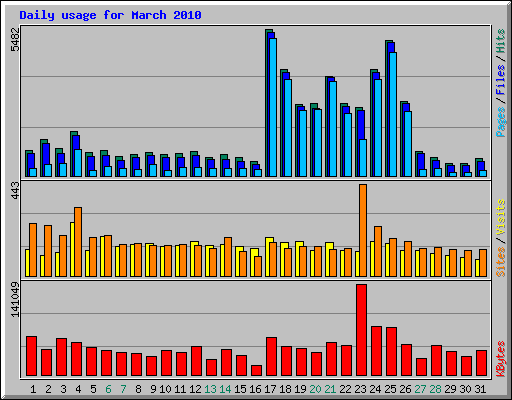512x400 pixels.
Task: Click the 443 axis maximum label
Action: point(15,191)
